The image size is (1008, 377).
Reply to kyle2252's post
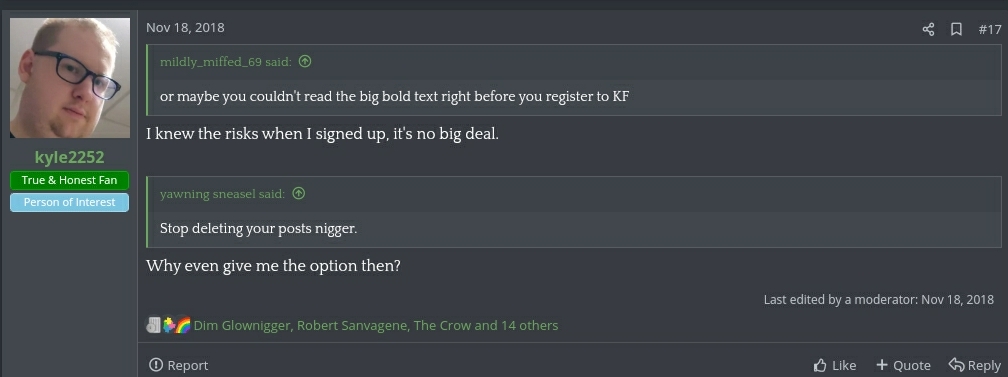975,365
